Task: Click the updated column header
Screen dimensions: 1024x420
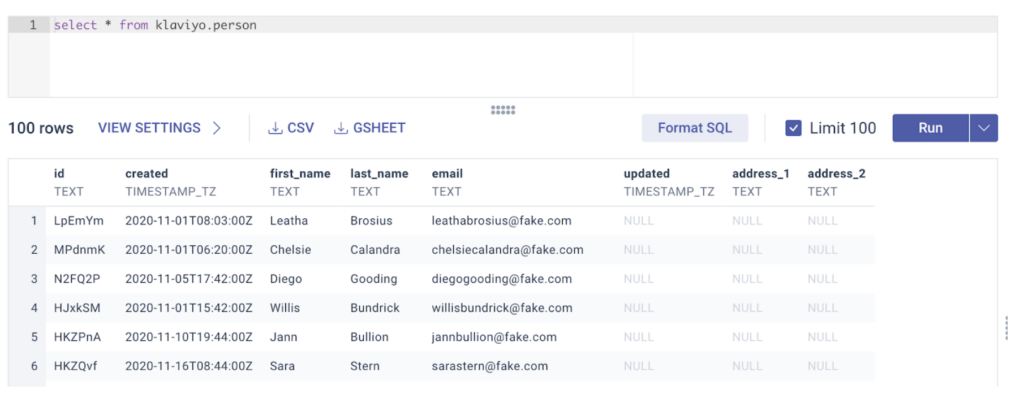Action: coord(647,174)
